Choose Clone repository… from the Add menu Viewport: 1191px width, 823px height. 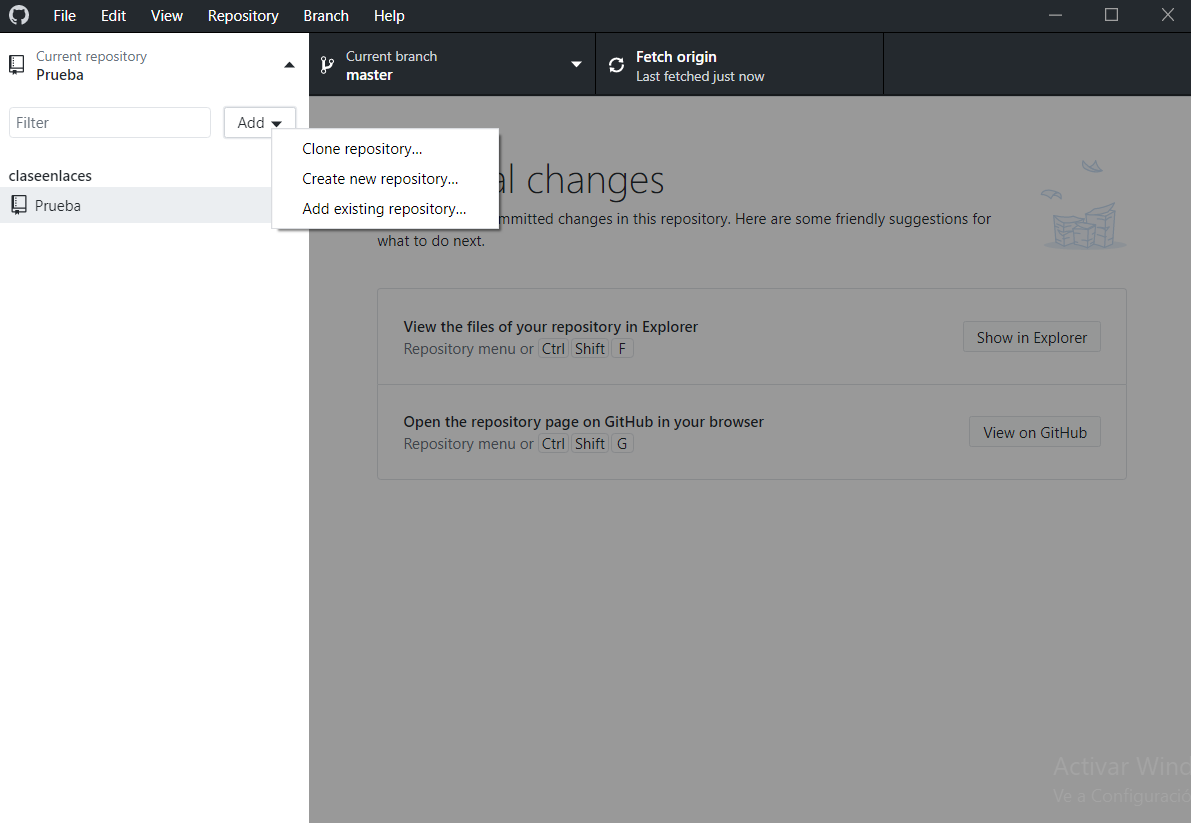(x=362, y=149)
